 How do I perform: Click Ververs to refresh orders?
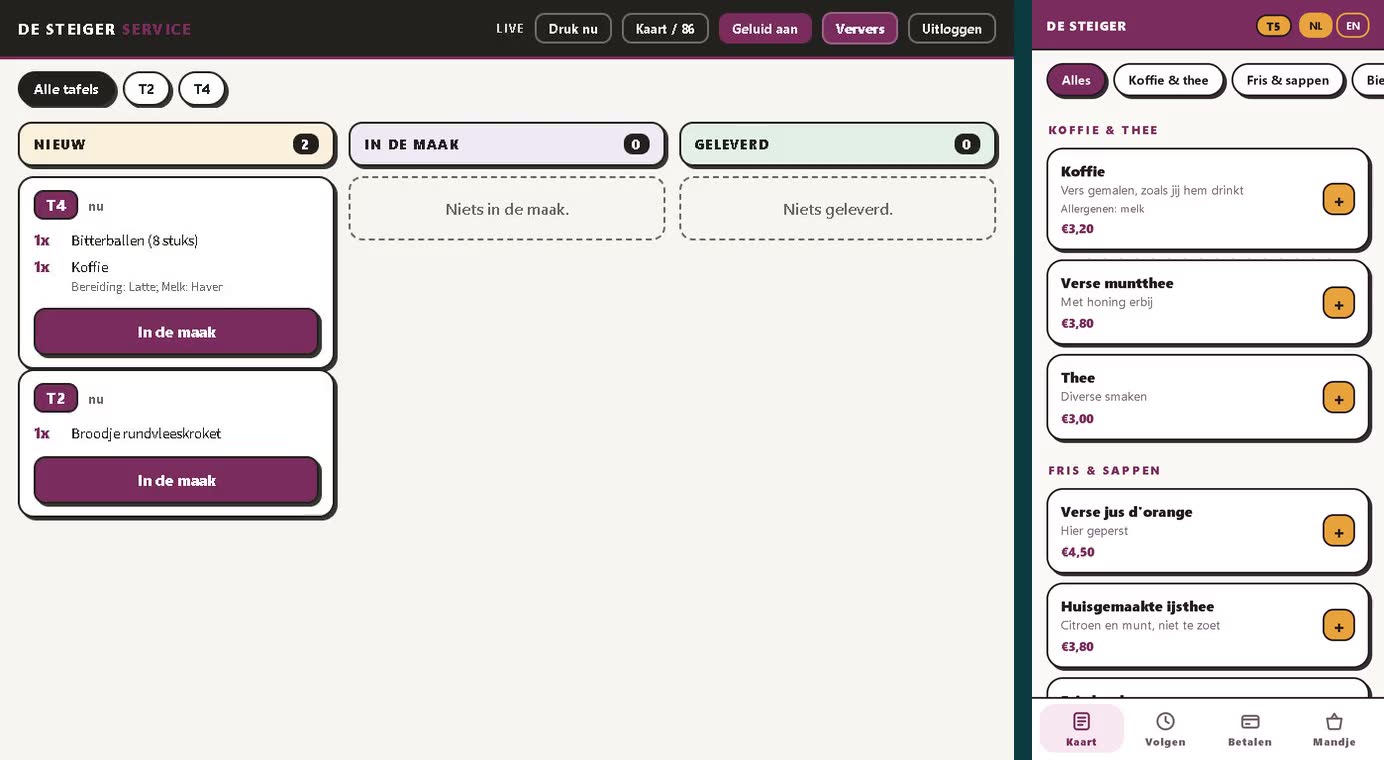[860, 29]
